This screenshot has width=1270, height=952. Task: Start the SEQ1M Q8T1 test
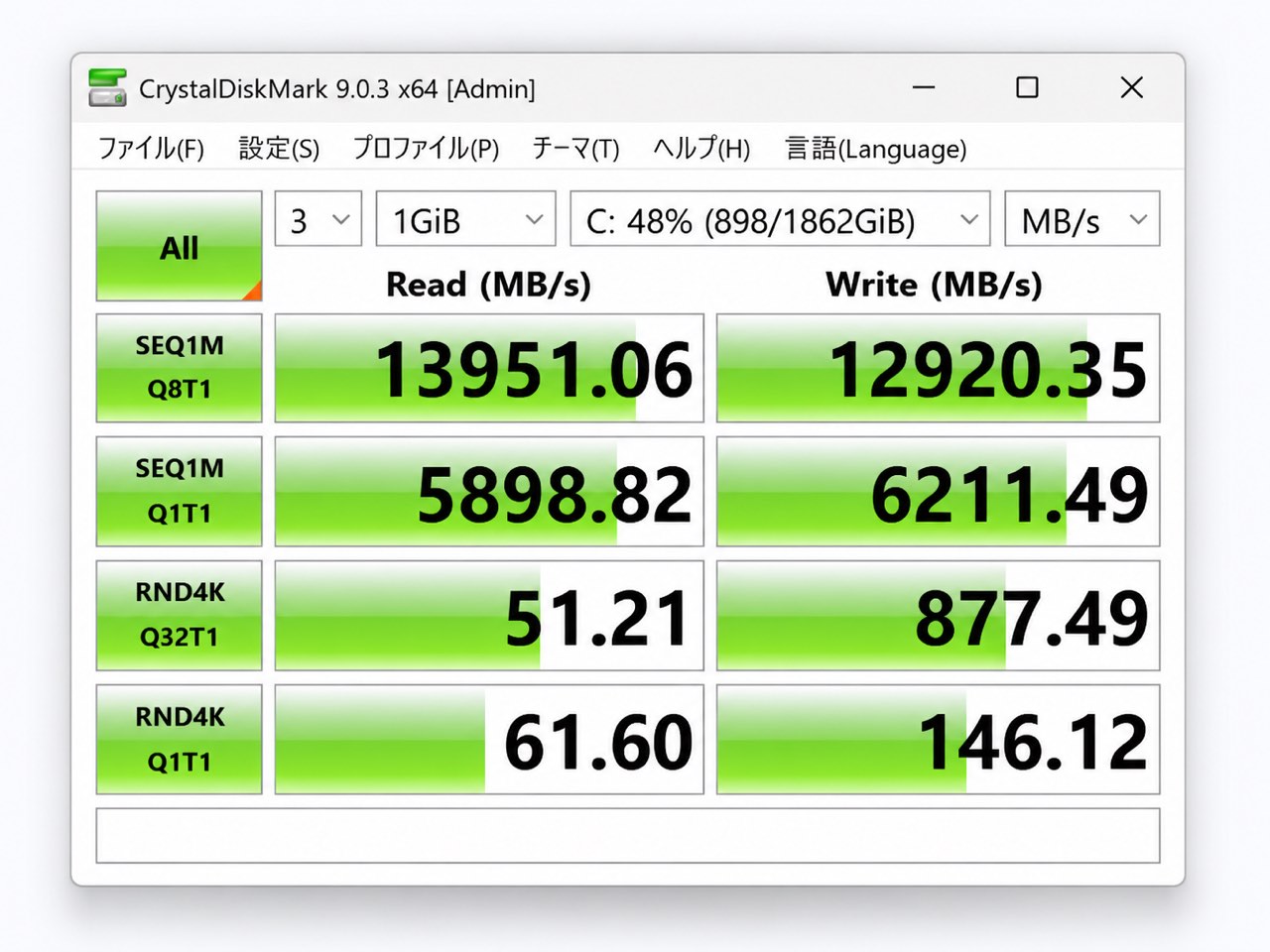click(x=180, y=368)
